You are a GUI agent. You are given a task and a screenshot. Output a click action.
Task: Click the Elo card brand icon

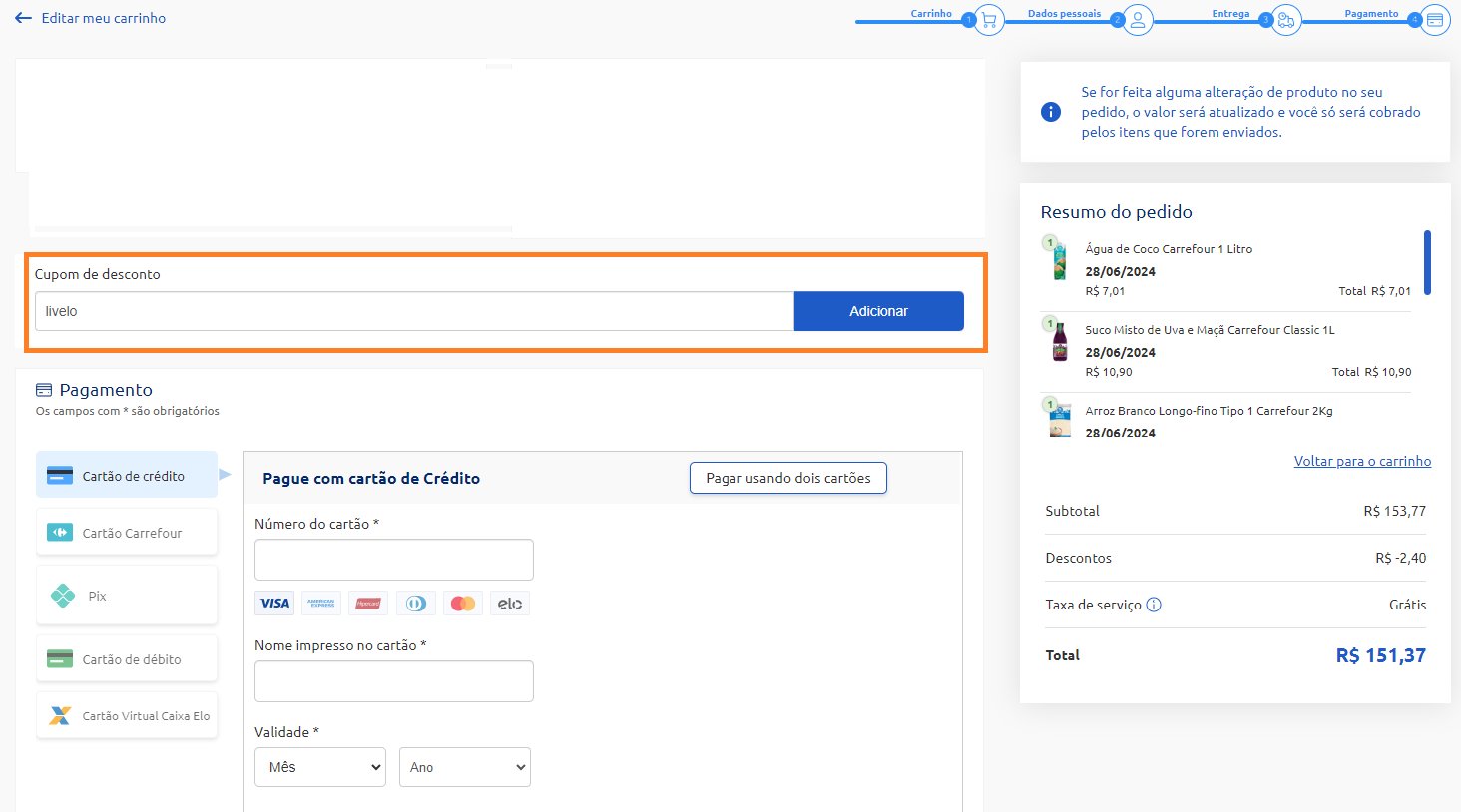pyautogui.click(x=510, y=603)
